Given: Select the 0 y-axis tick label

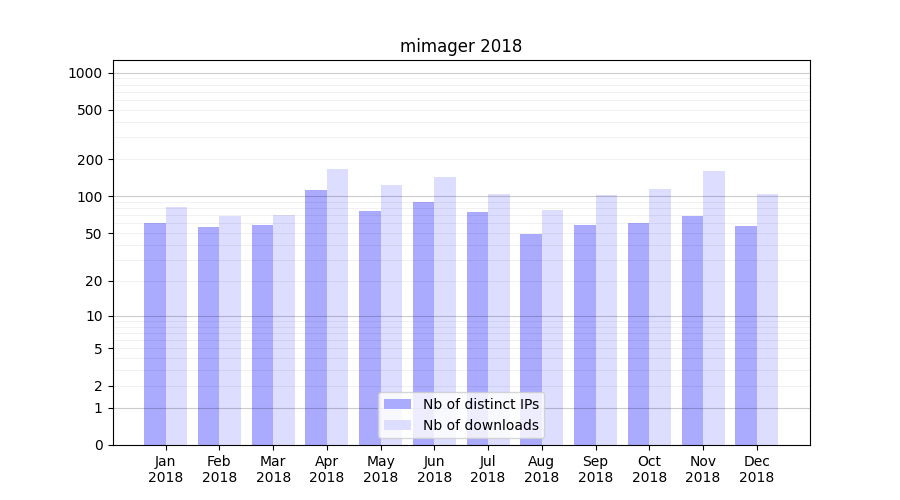Looking at the screenshot, I should pos(98,445).
